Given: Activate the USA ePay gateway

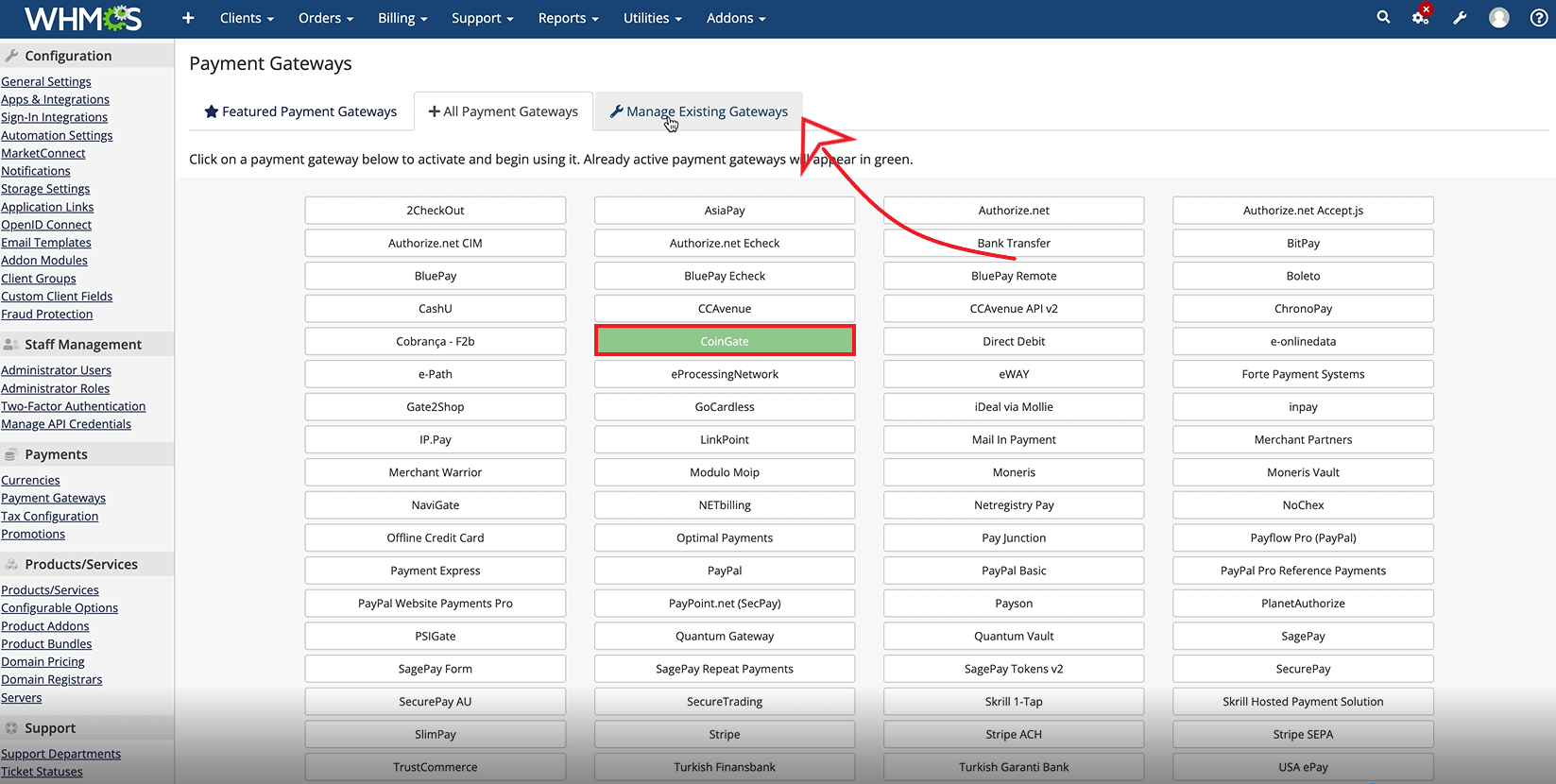Looking at the screenshot, I should tap(1303, 767).
